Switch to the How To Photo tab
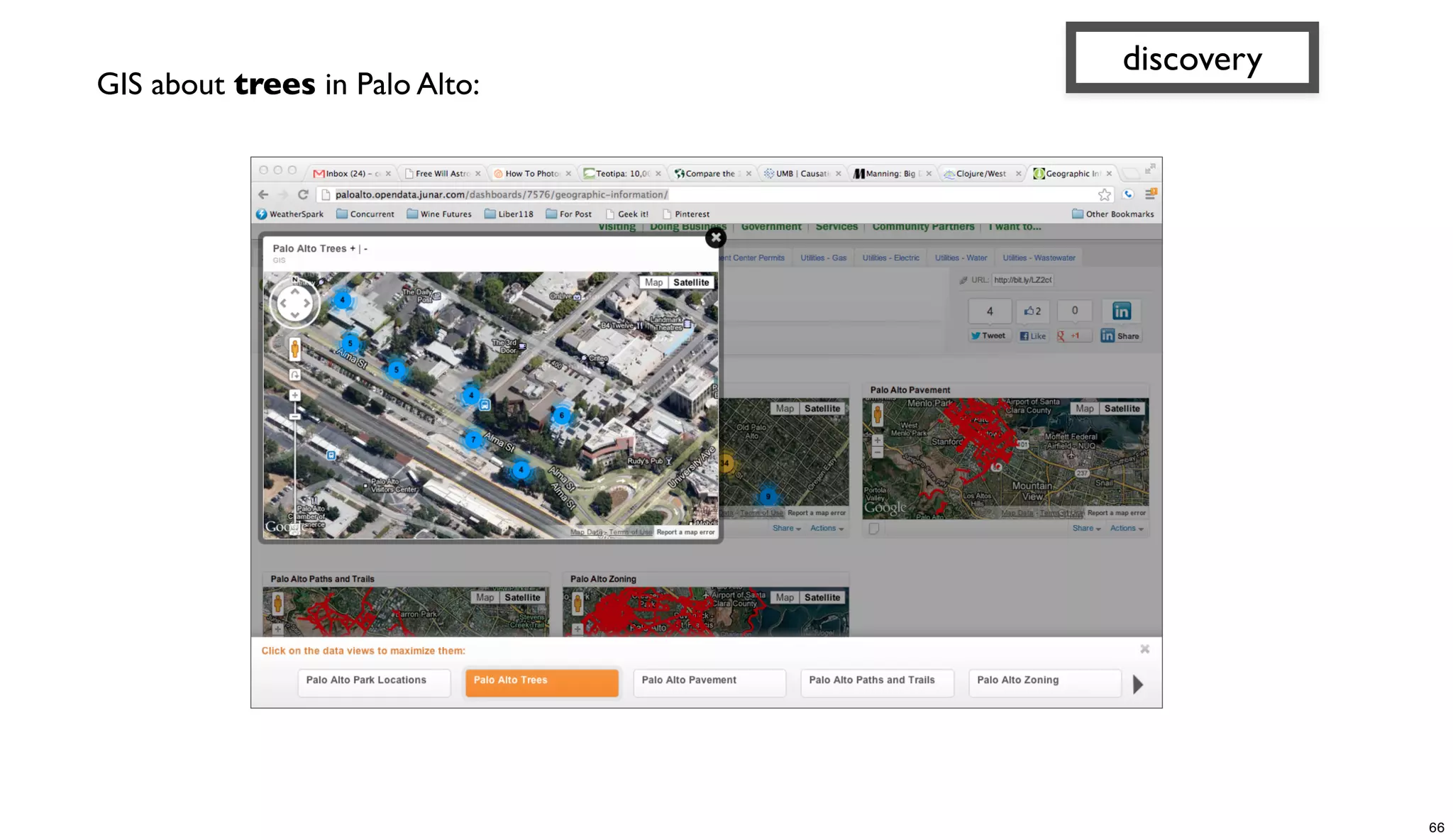 531,173
